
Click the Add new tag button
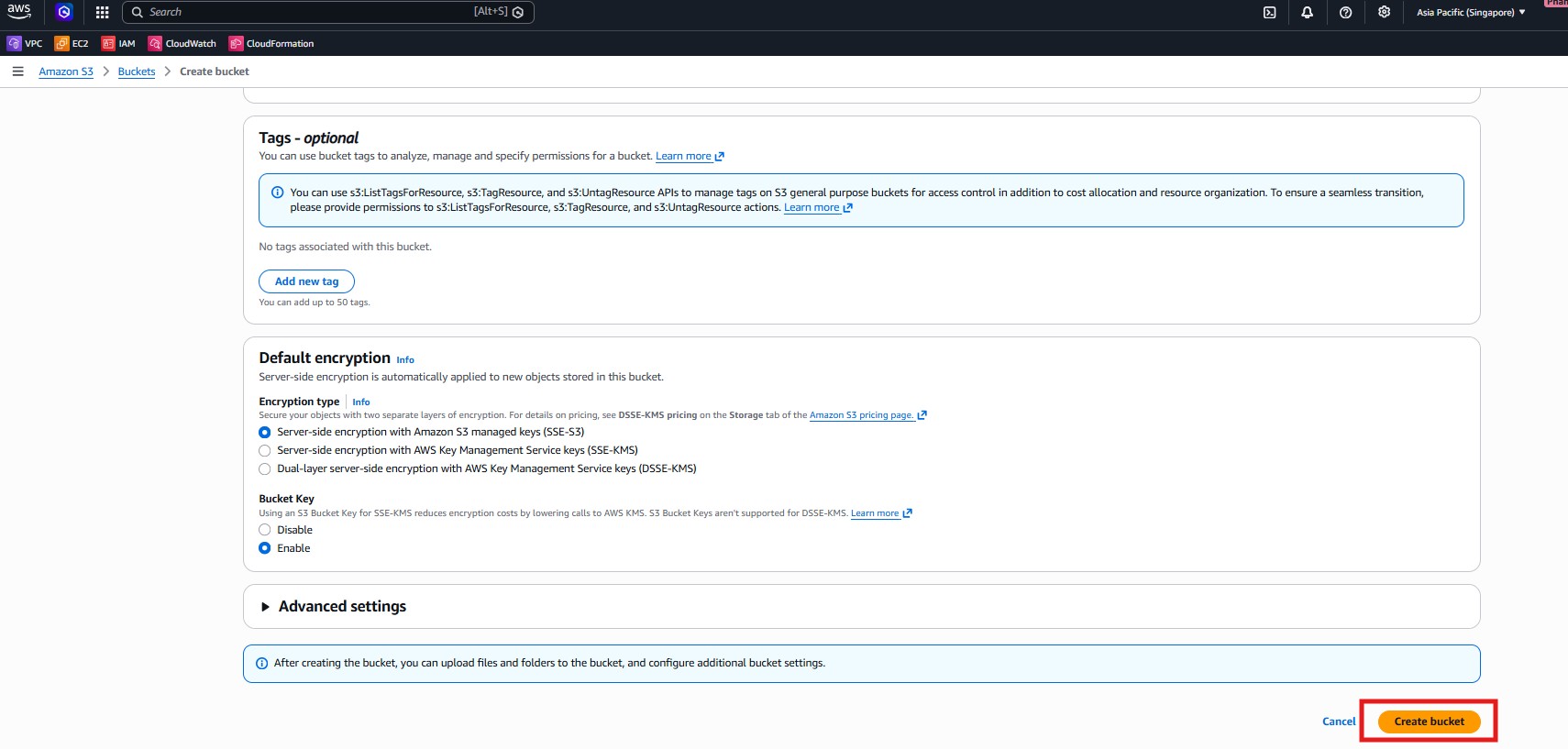click(306, 281)
